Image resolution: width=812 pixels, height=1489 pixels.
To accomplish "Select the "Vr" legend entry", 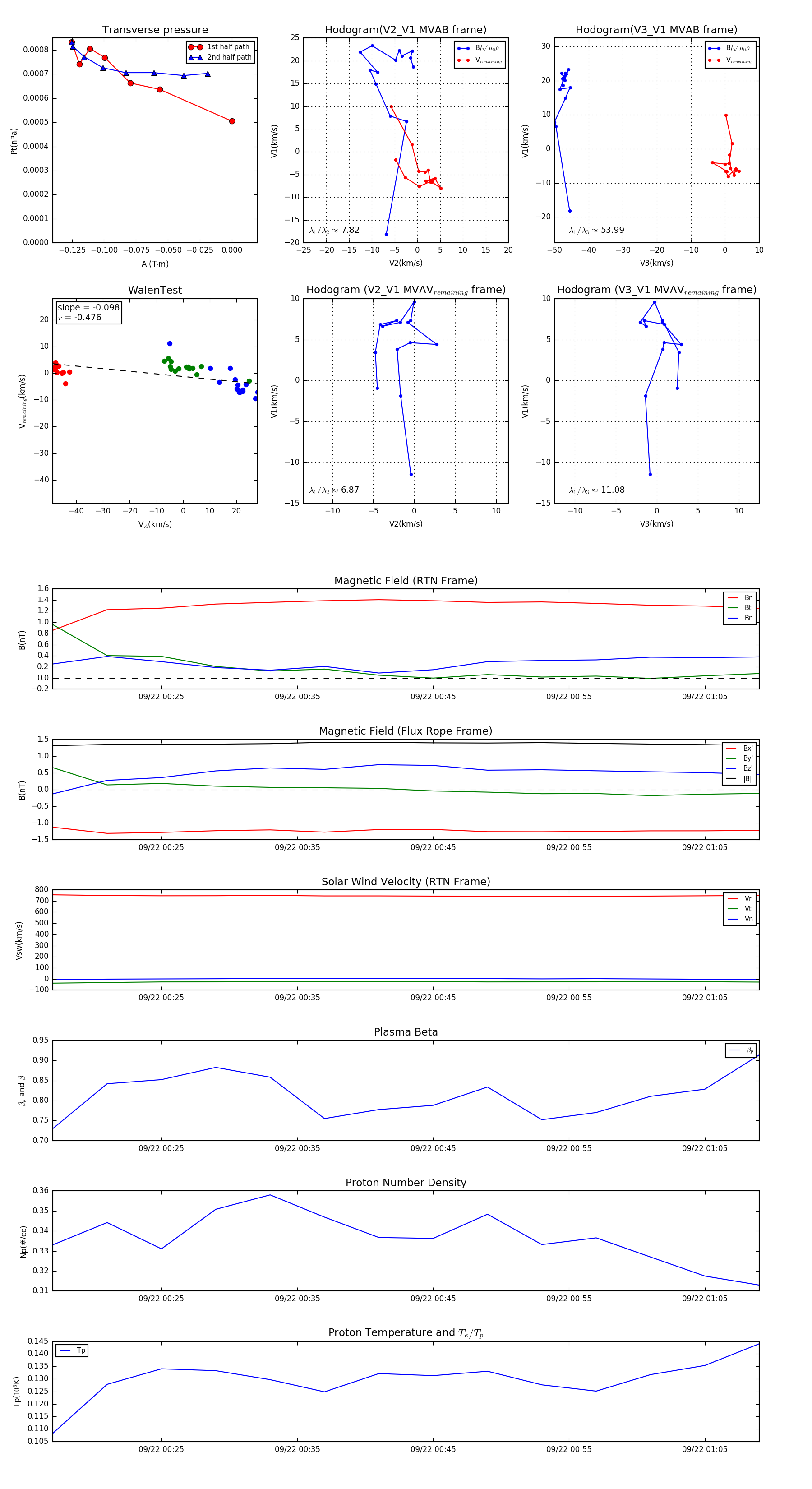I will pyautogui.click(x=740, y=898).
